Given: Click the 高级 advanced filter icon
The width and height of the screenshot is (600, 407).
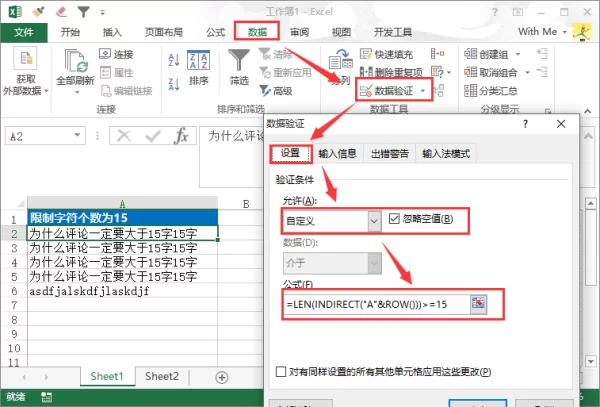Looking at the screenshot, I should pyautogui.click(x=264, y=91).
